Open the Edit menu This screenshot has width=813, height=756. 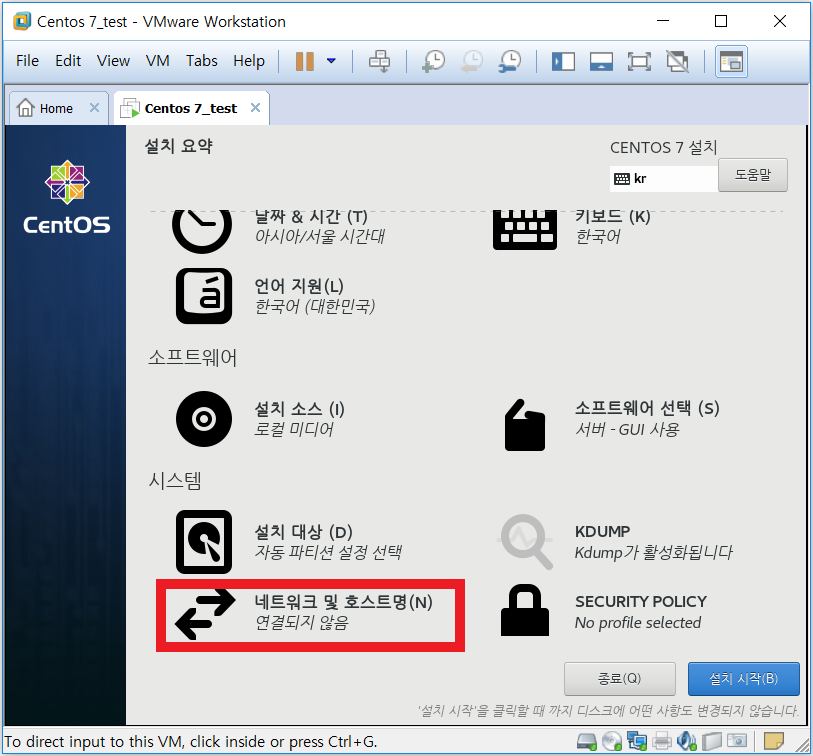point(68,61)
